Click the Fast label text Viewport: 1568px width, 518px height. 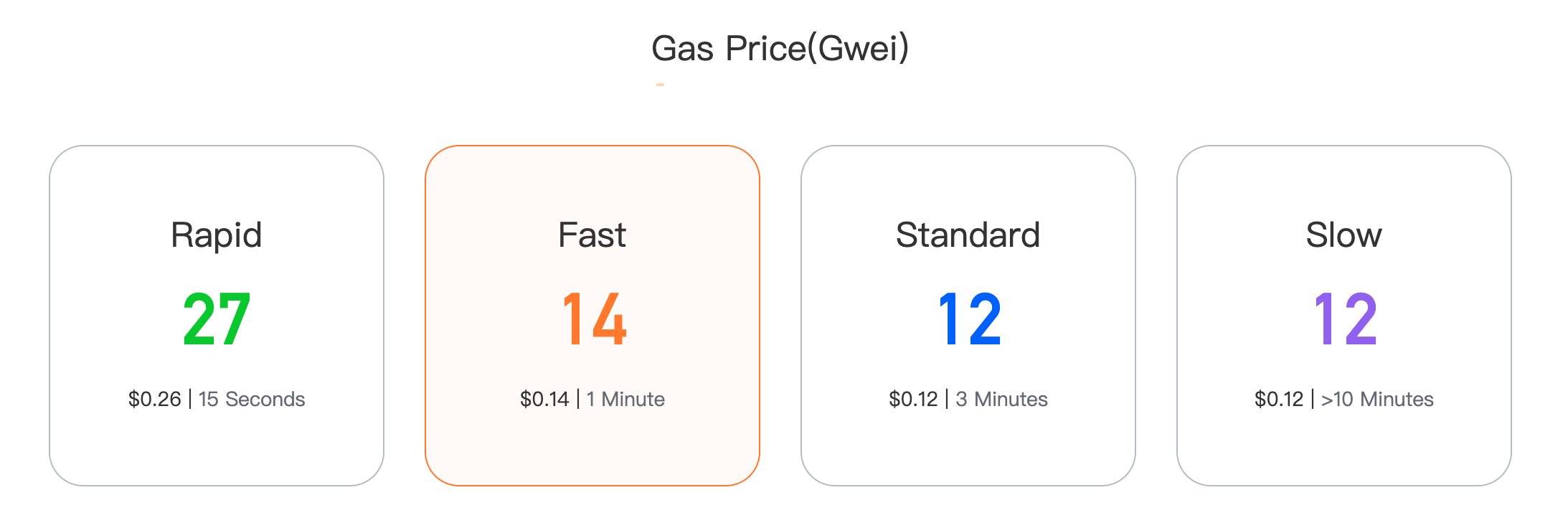pos(592,235)
